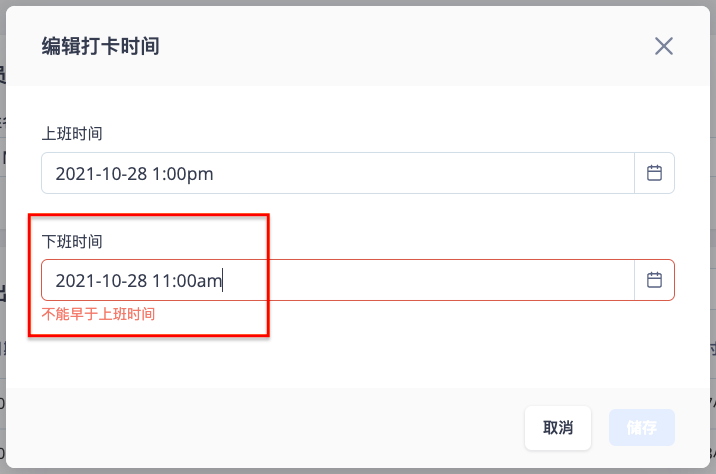
Task: Place cursor on 1:00pm in clock-in field
Action: (183, 174)
